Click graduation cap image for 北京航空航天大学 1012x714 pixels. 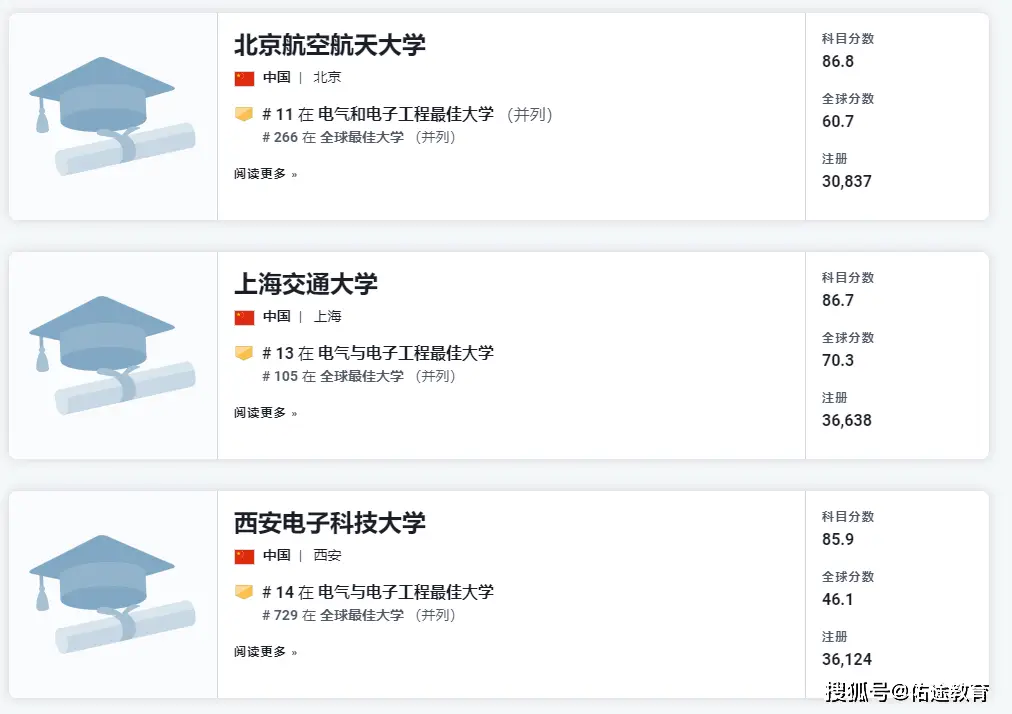[x=112, y=116]
